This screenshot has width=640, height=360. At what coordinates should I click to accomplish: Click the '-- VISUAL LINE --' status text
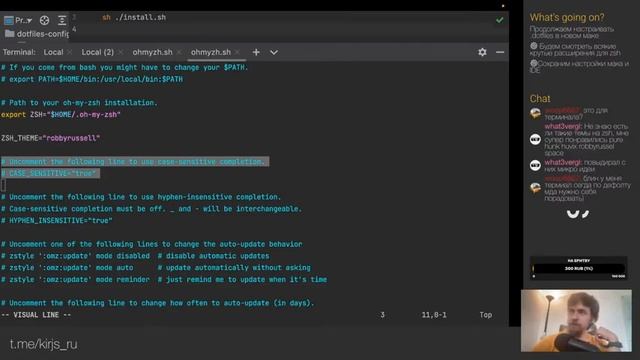[36, 315]
